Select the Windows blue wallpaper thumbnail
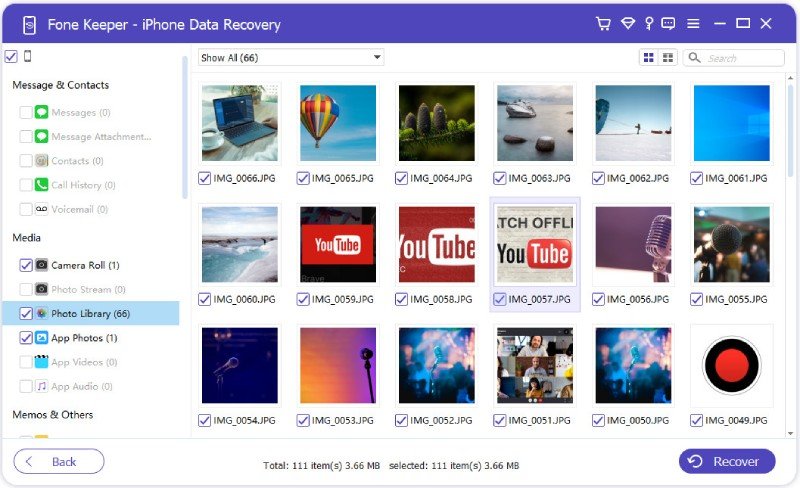 [x=732, y=123]
